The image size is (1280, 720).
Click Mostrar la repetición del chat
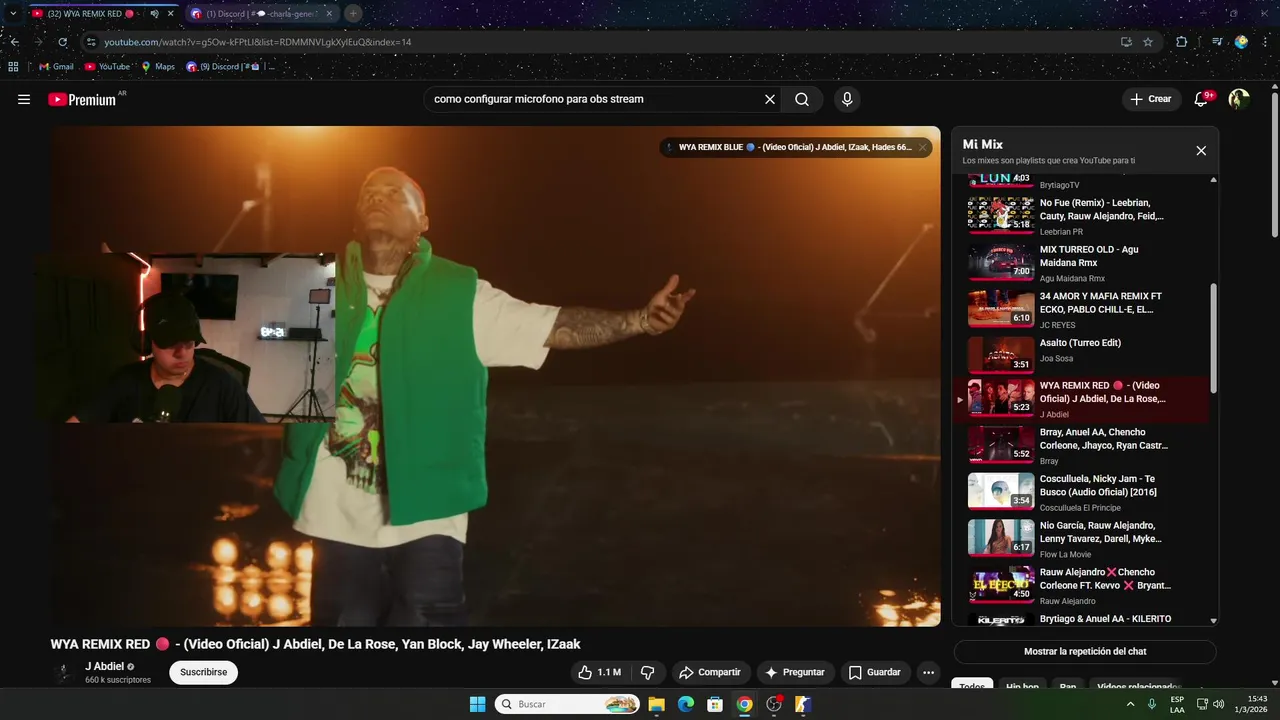pyautogui.click(x=1085, y=651)
